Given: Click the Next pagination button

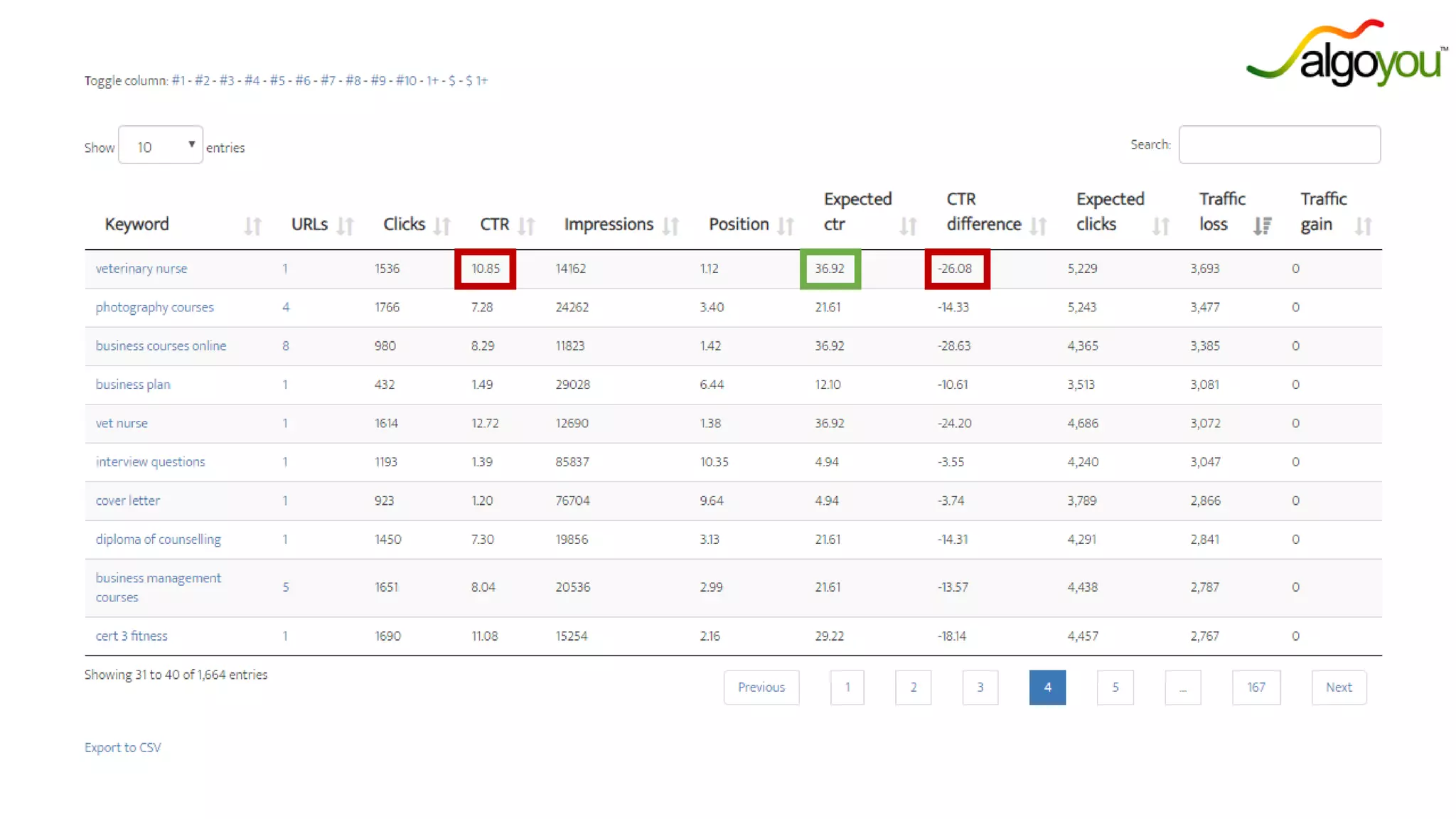Looking at the screenshot, I should pos(1338,687).
